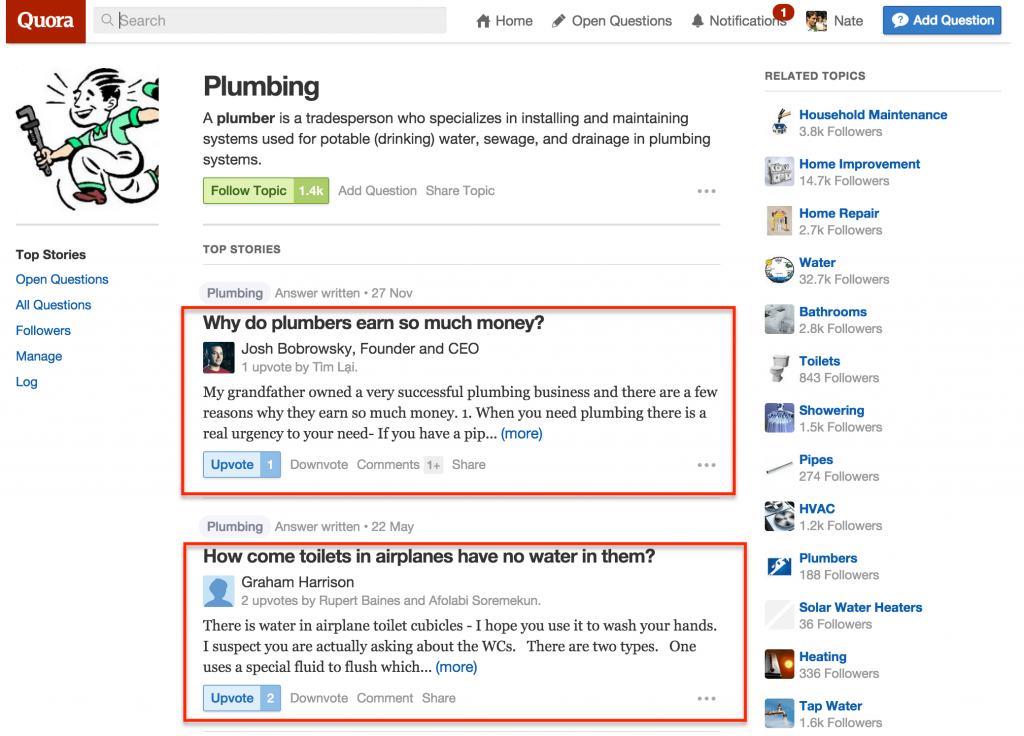Select All Questions in the left sidebar
Image resolution: width=1024 pixels, height=736 pixels.
point(54,305)
